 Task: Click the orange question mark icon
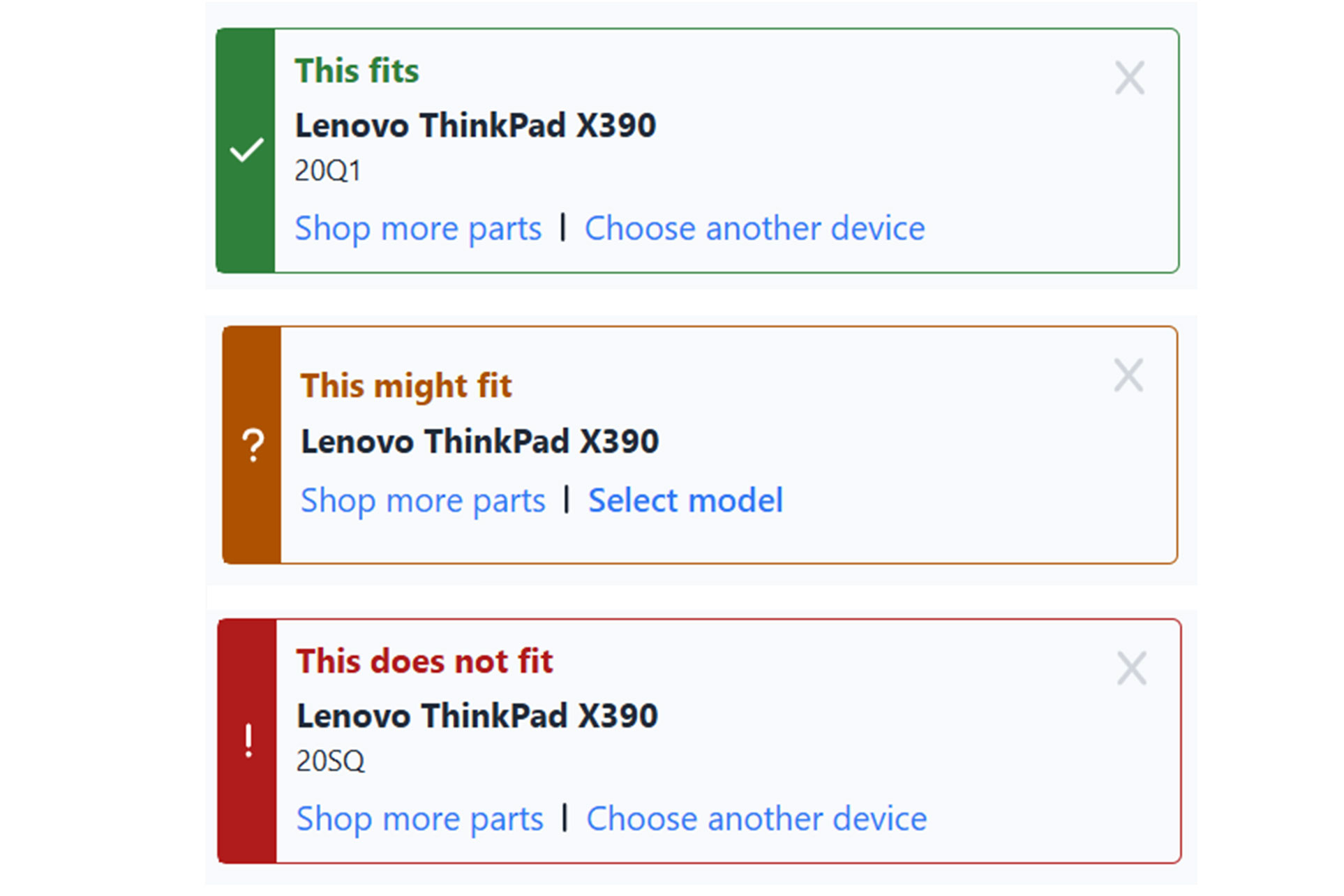click(253, 445)
